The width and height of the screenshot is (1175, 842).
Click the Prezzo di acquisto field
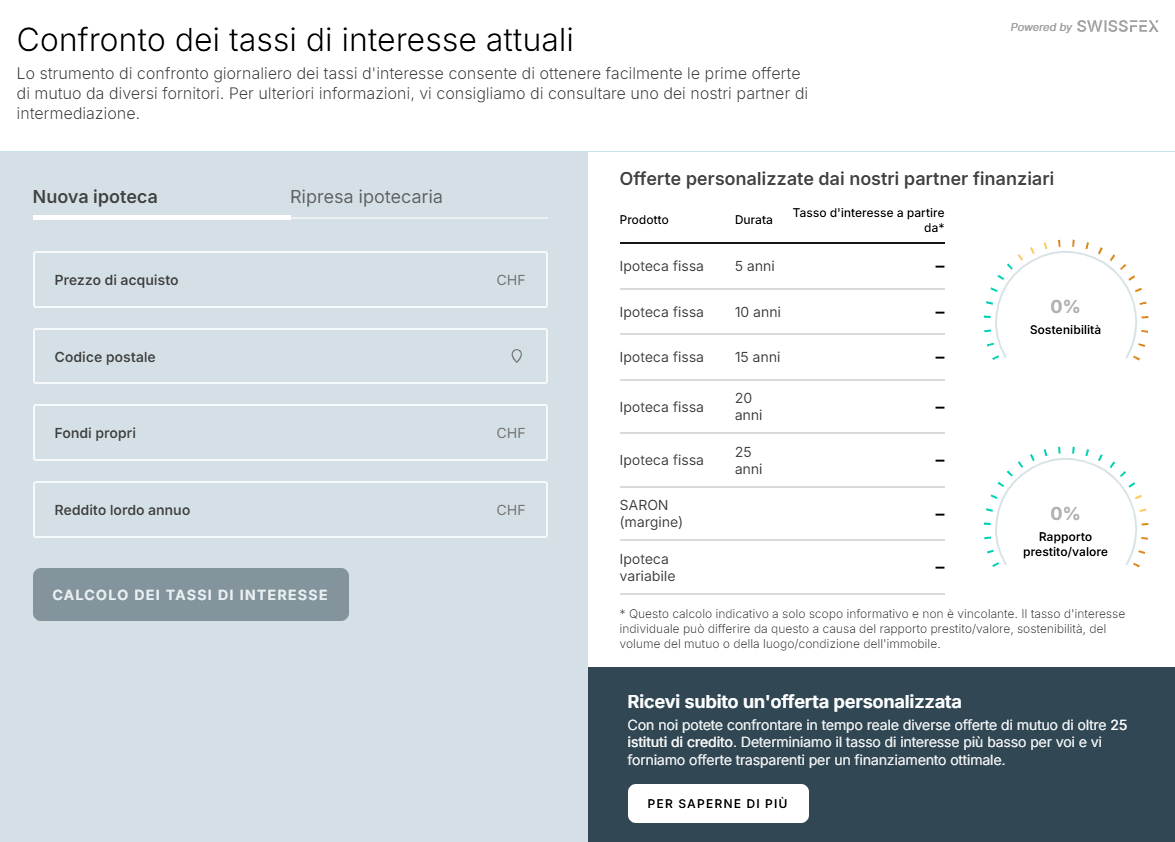click(290, 279)
